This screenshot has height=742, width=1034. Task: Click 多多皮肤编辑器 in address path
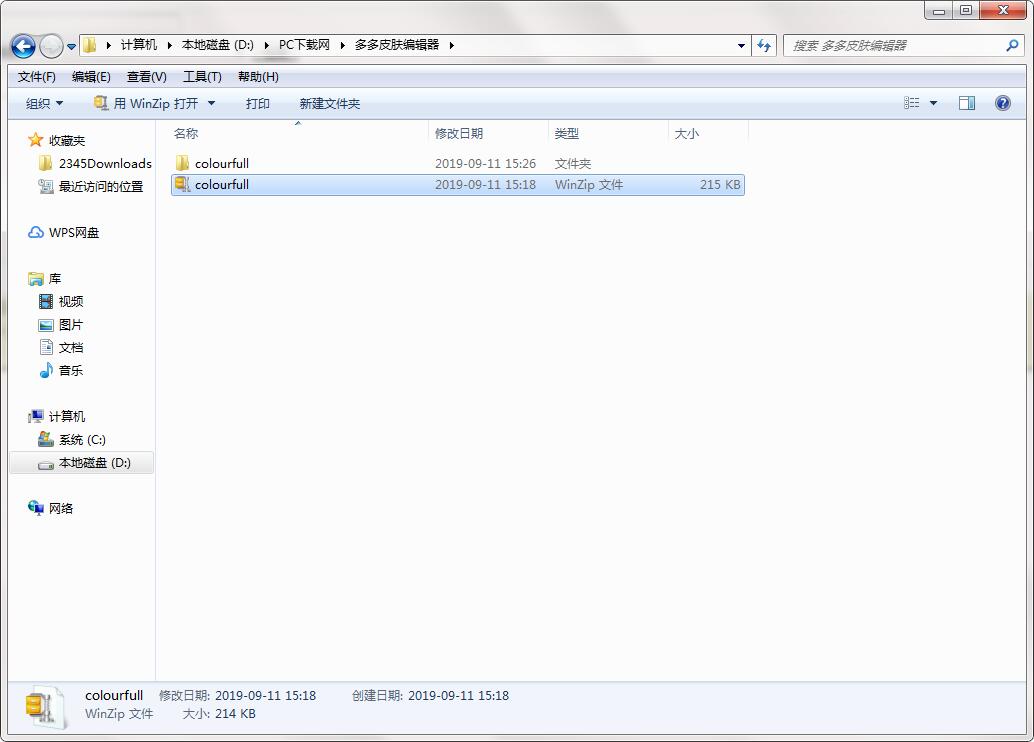point(397,45)
